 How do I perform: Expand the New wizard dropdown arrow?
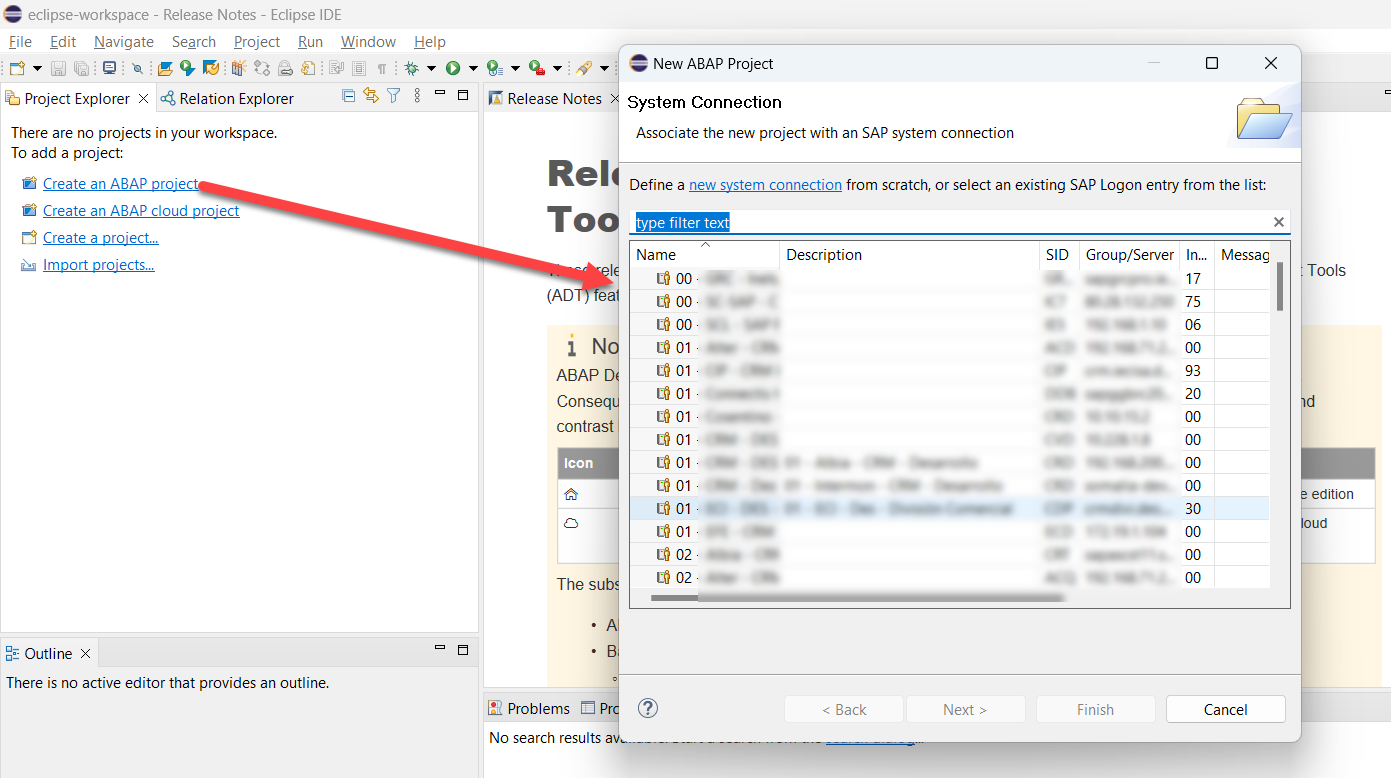pyautogui.click(x=37, y=68)
